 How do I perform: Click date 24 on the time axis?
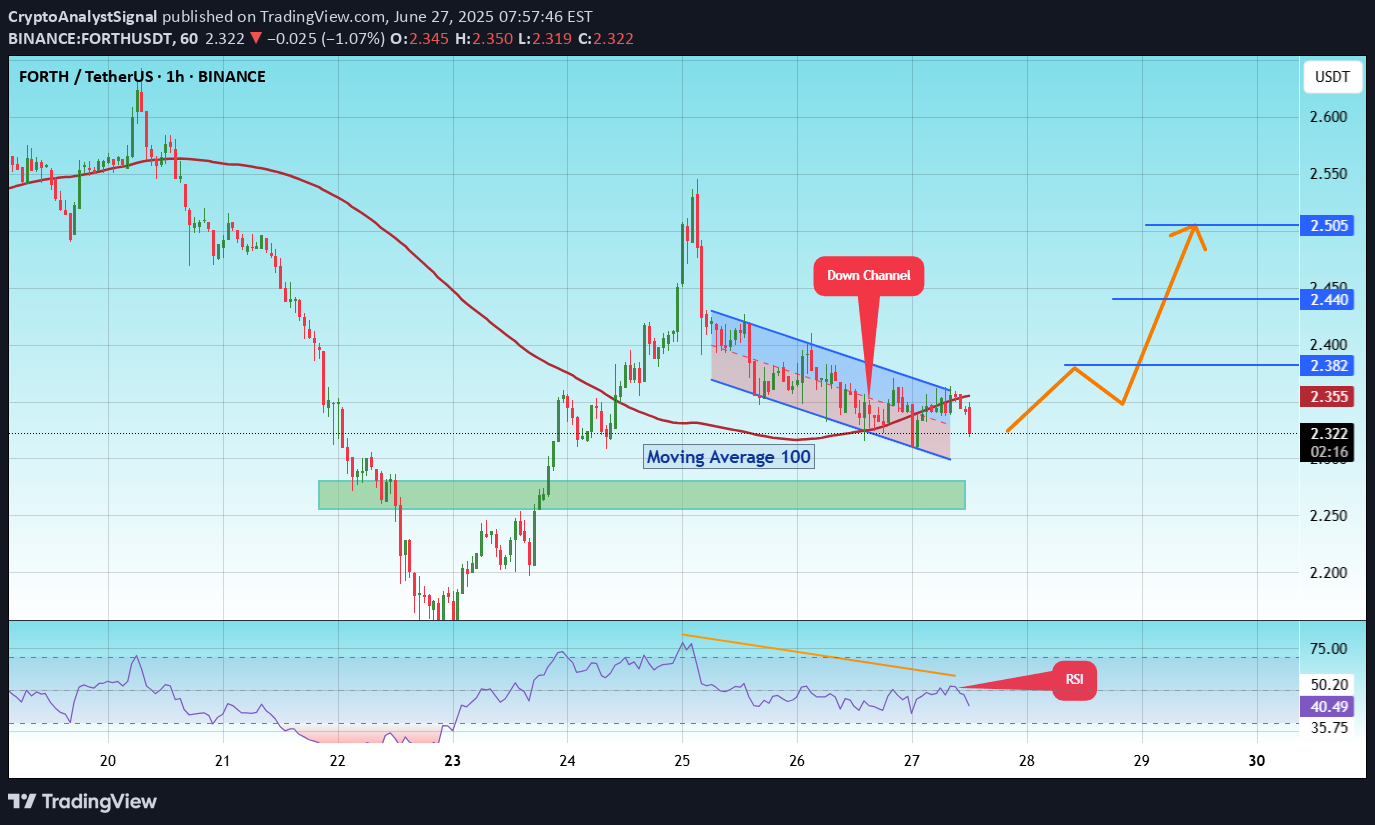tap(567, 760)
